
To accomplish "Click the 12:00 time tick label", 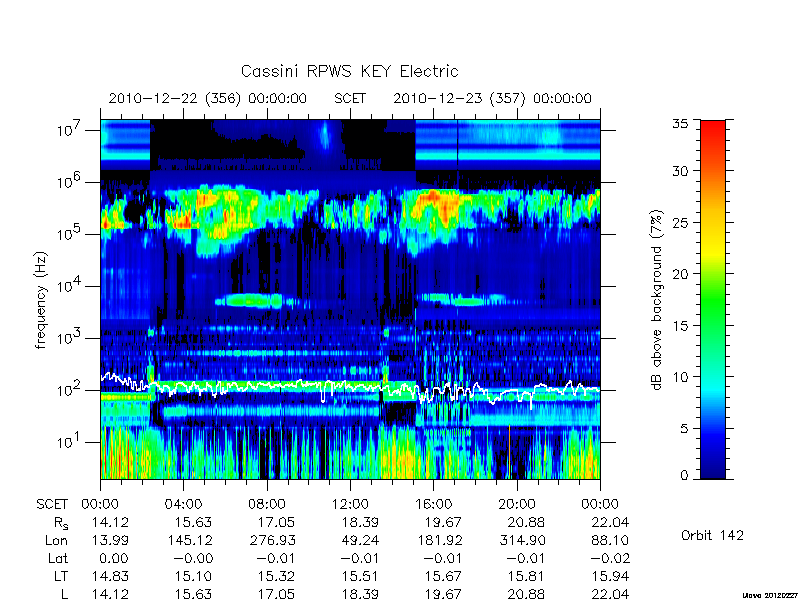I will point(350,505).
